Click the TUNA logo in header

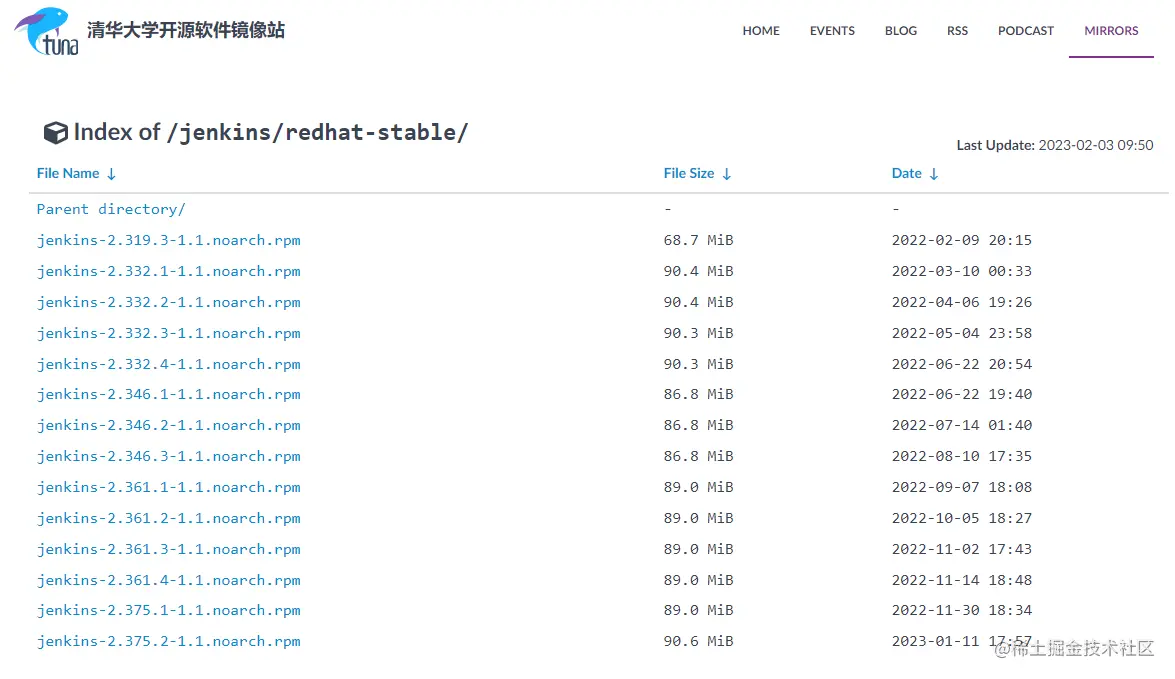click(46, 31)
